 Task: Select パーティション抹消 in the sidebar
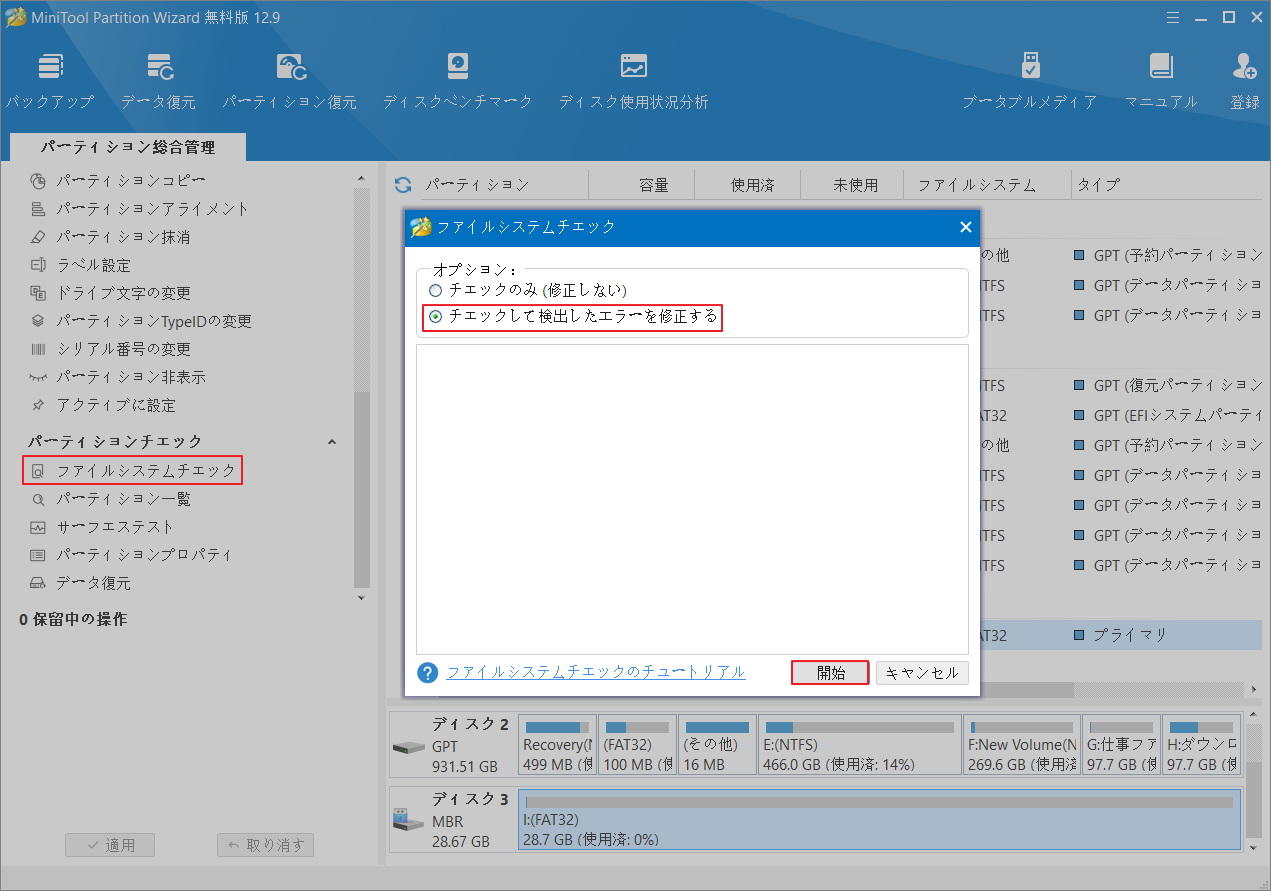point(110,237)
